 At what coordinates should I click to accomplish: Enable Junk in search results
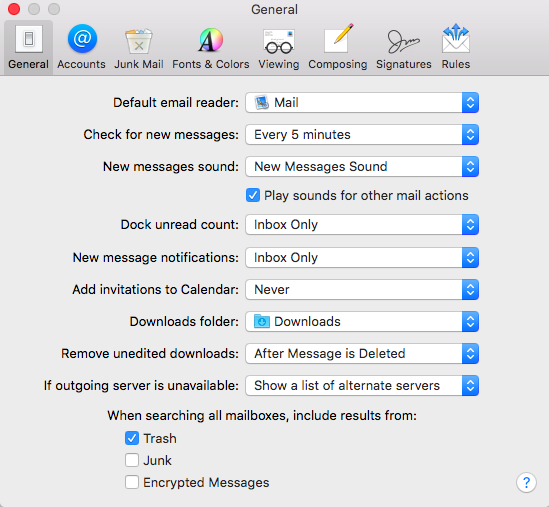pos(132,460)
